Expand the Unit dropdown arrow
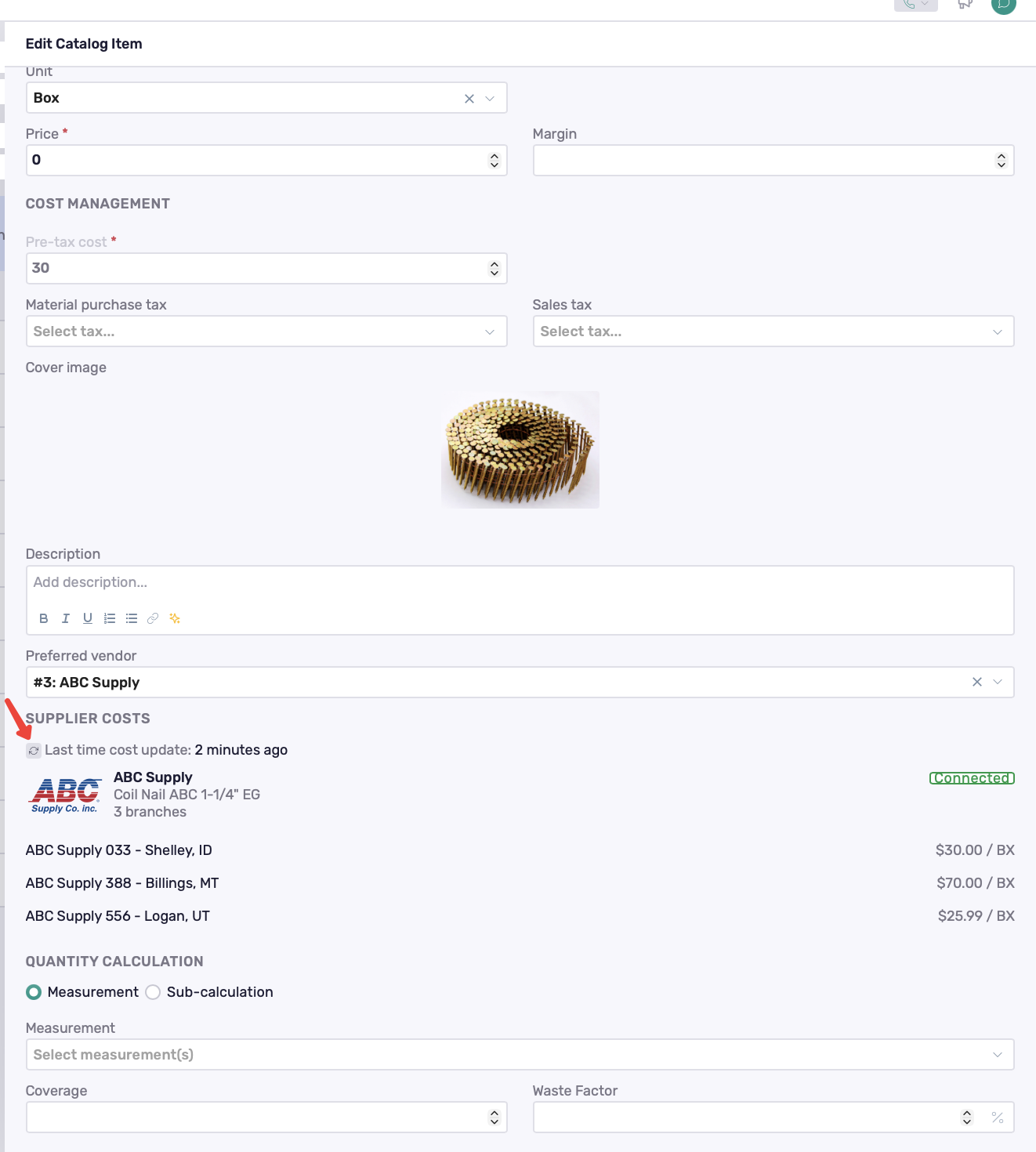 pos(490,99)
